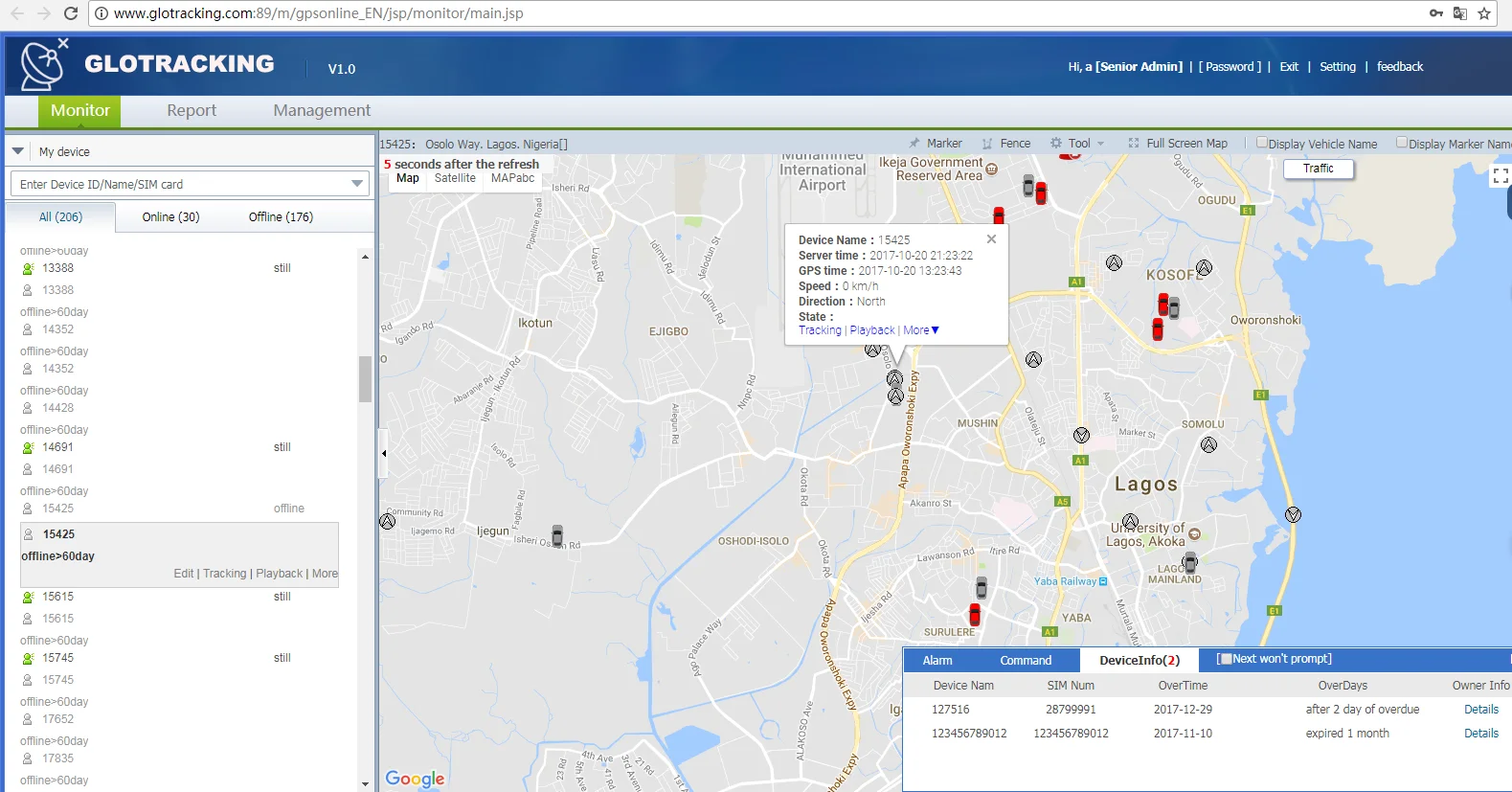Open device ID search dropdown arrow
The height and width of the screenshot is (792, 1512).
(357, 184)
